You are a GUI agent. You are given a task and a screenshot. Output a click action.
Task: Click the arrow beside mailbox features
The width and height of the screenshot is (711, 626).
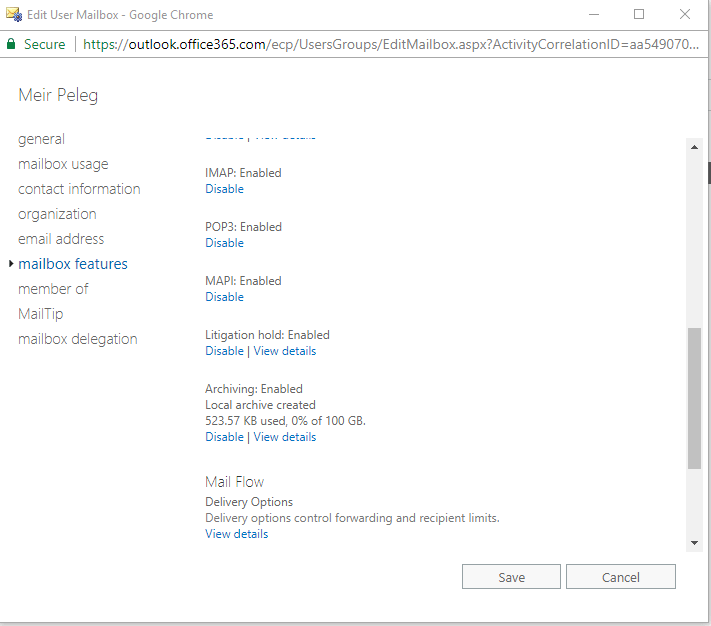point(11,263)
